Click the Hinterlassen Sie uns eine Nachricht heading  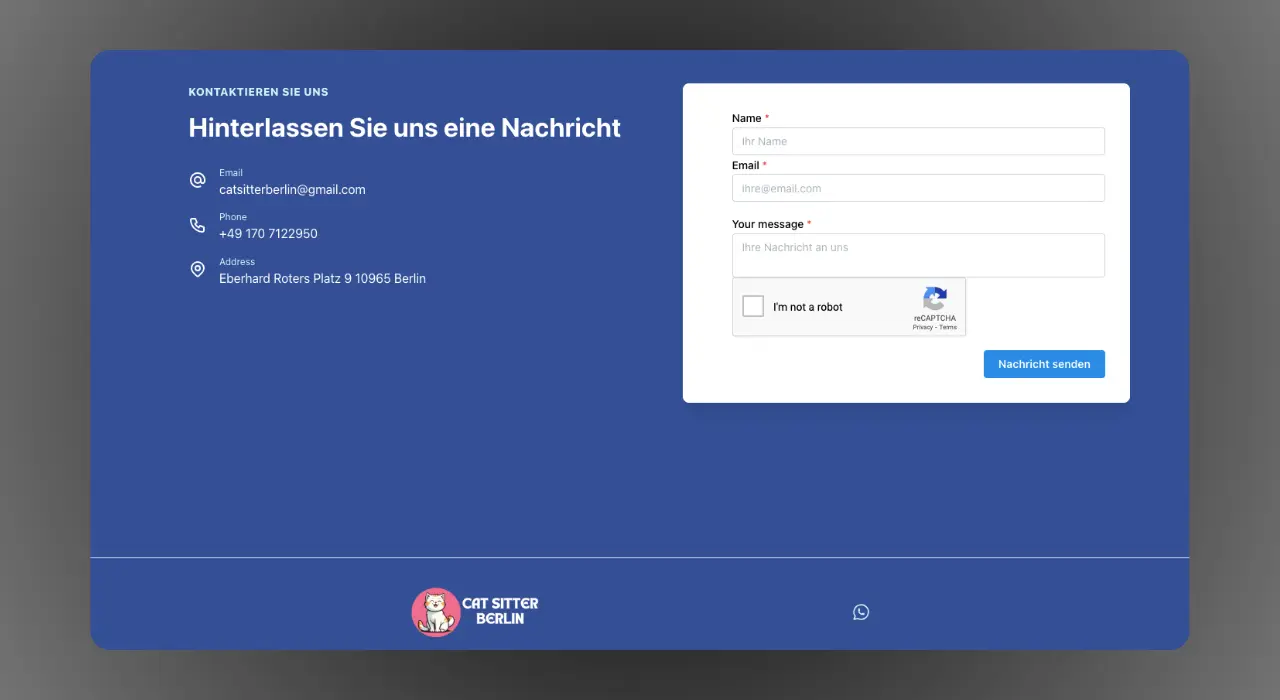click(405, 128)
